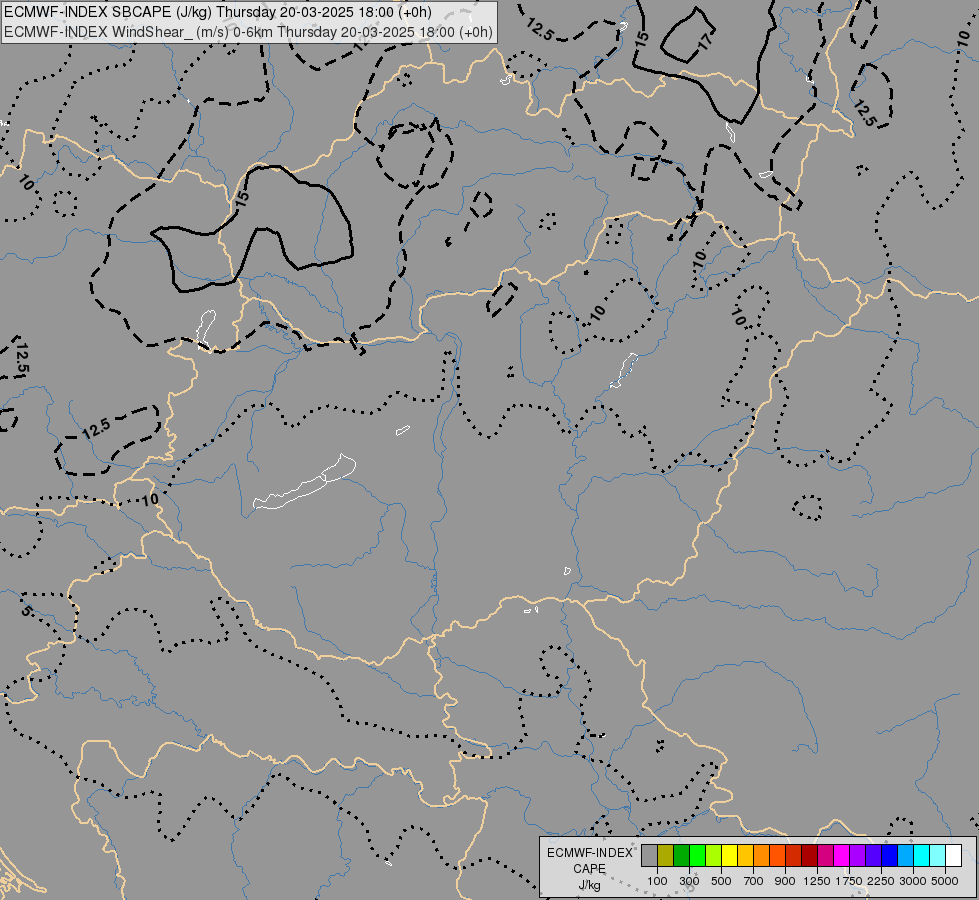
Task: Click the WindShear 0-6km title line
Action: coord(248,32)
